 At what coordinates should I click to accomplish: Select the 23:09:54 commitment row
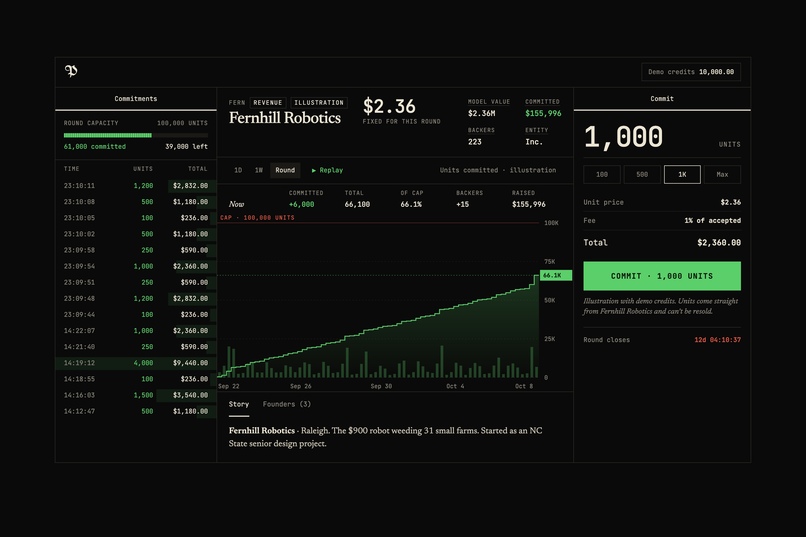click(x=136, y=266)
